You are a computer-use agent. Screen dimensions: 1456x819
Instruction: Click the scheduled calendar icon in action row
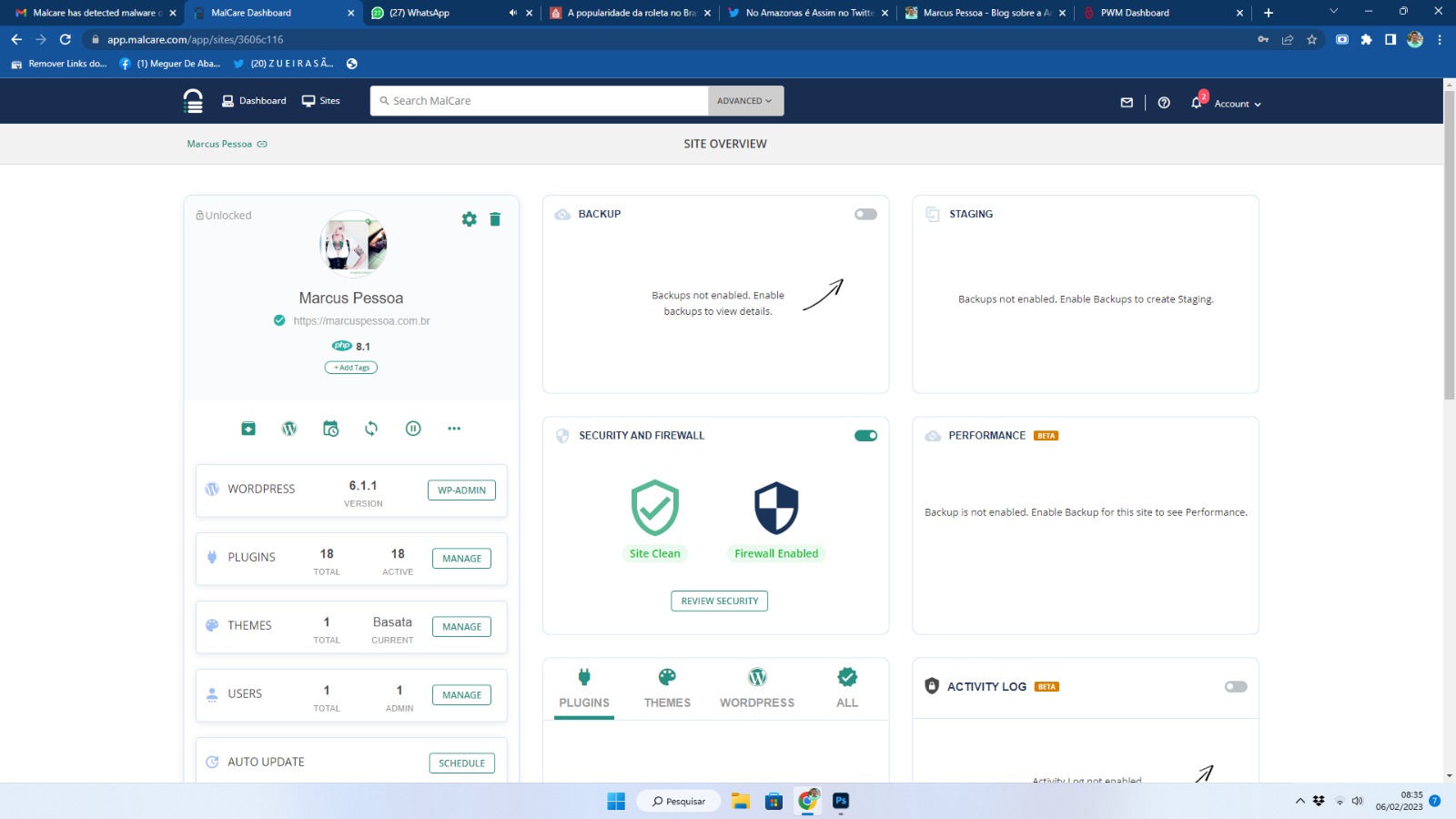[x=330, y=429]
